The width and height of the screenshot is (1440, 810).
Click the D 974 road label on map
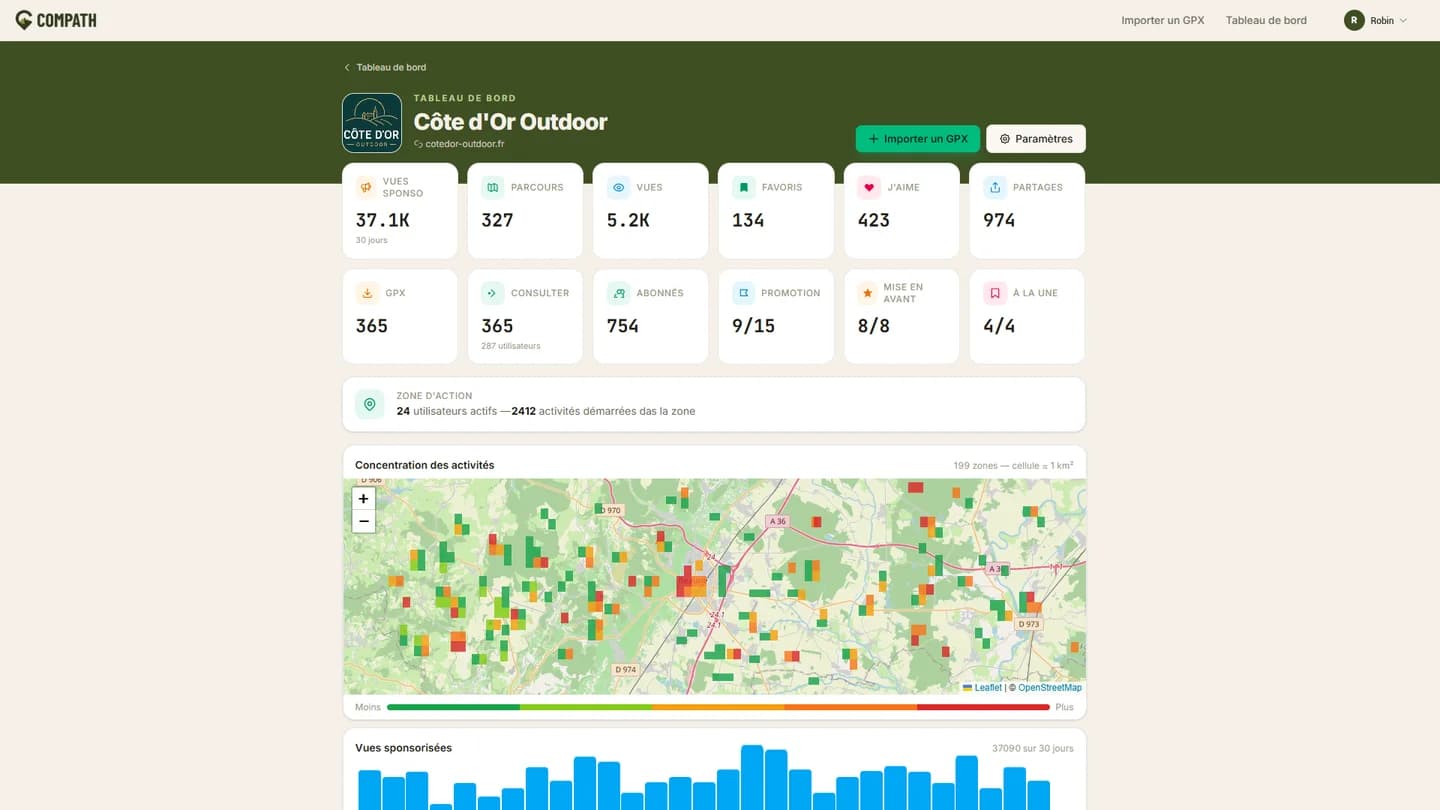coord(625,669)
